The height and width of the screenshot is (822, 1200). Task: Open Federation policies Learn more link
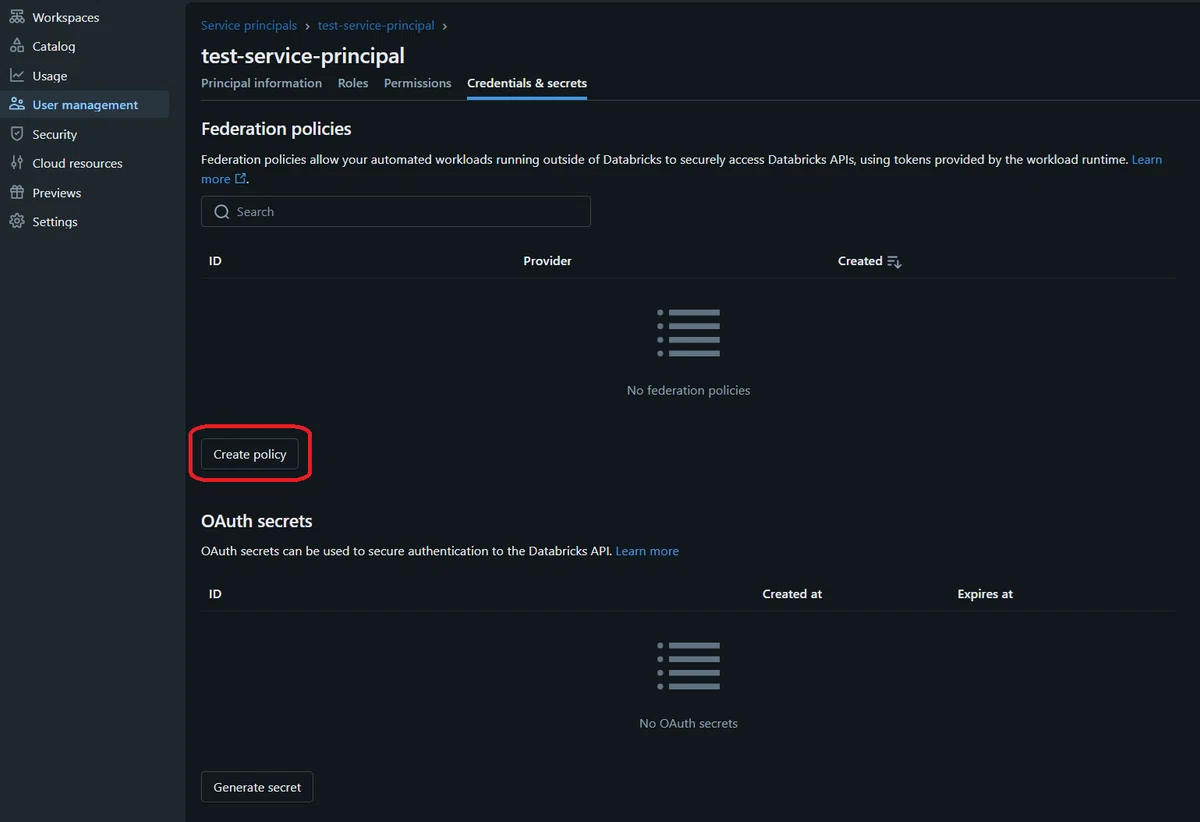click(1147, 160)
